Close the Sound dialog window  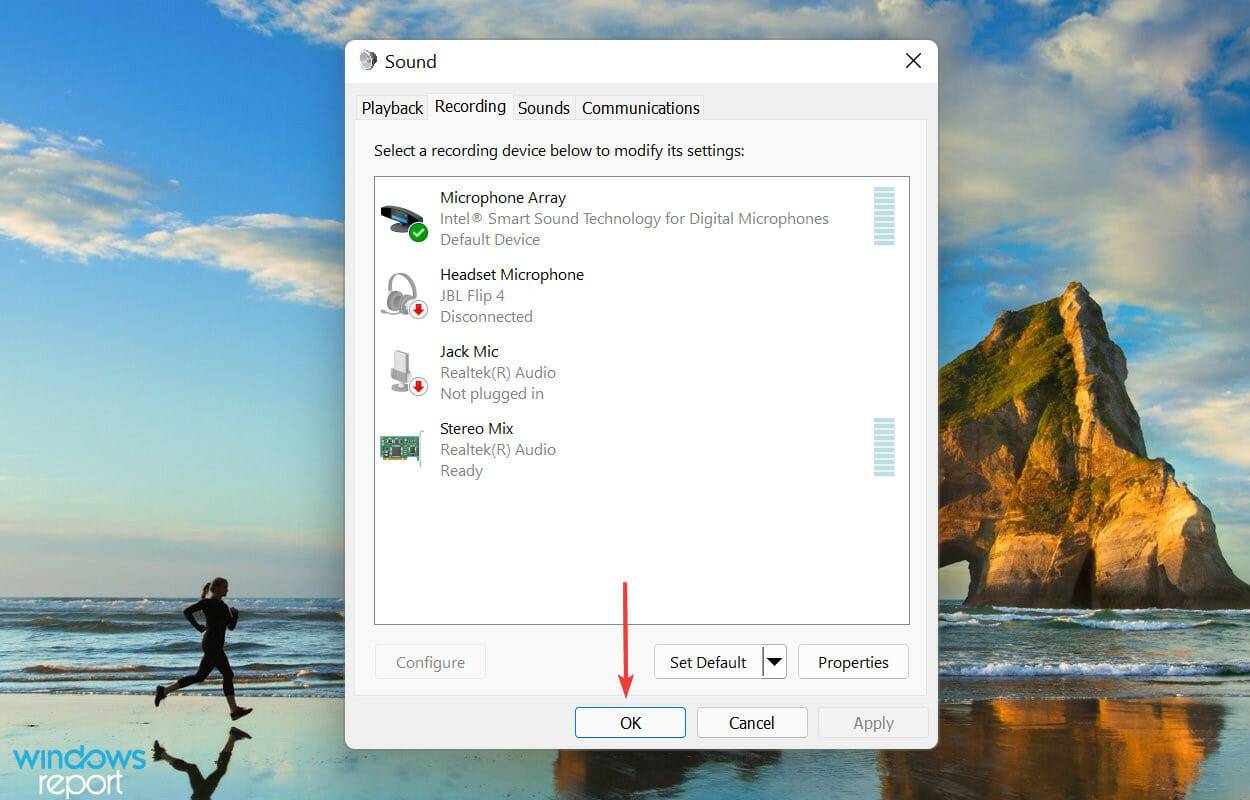(913, 61)
